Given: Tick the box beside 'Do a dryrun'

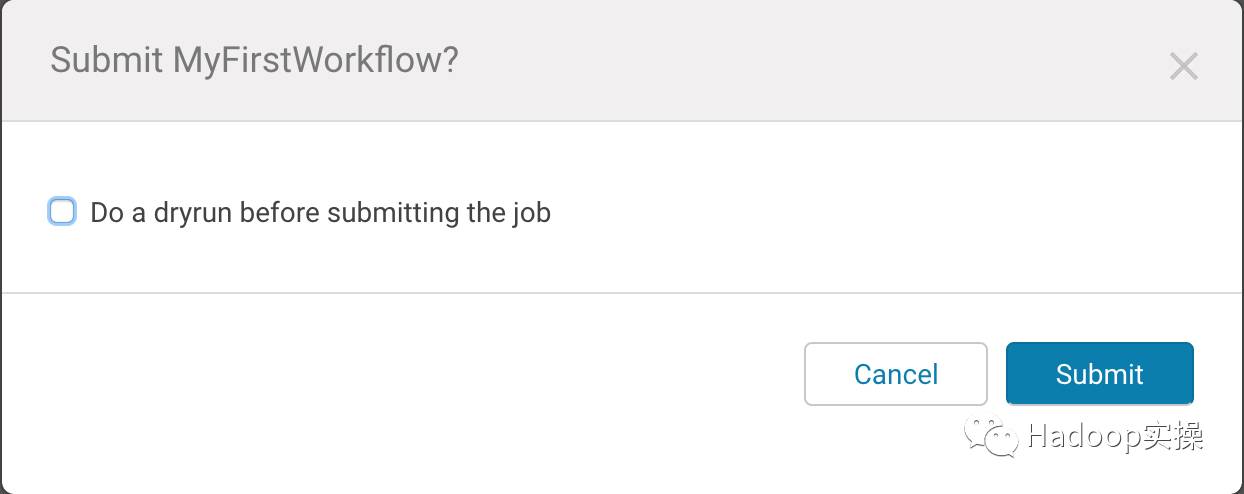Looking at the screenshot, I should pyautogui.click(x=62, y=211).
